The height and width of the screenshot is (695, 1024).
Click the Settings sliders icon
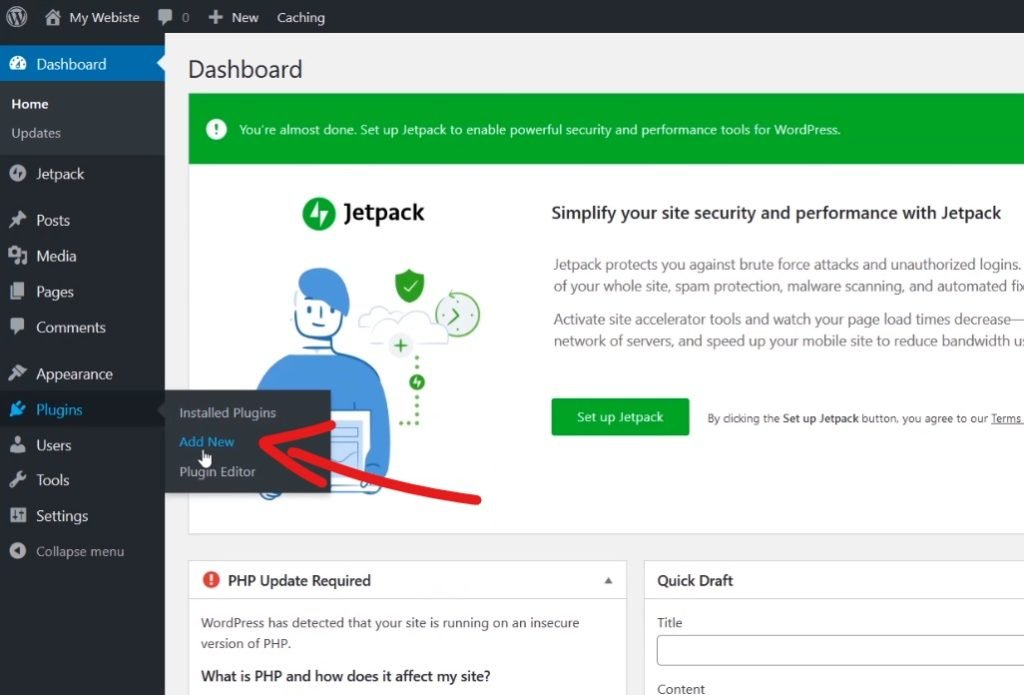18,515
